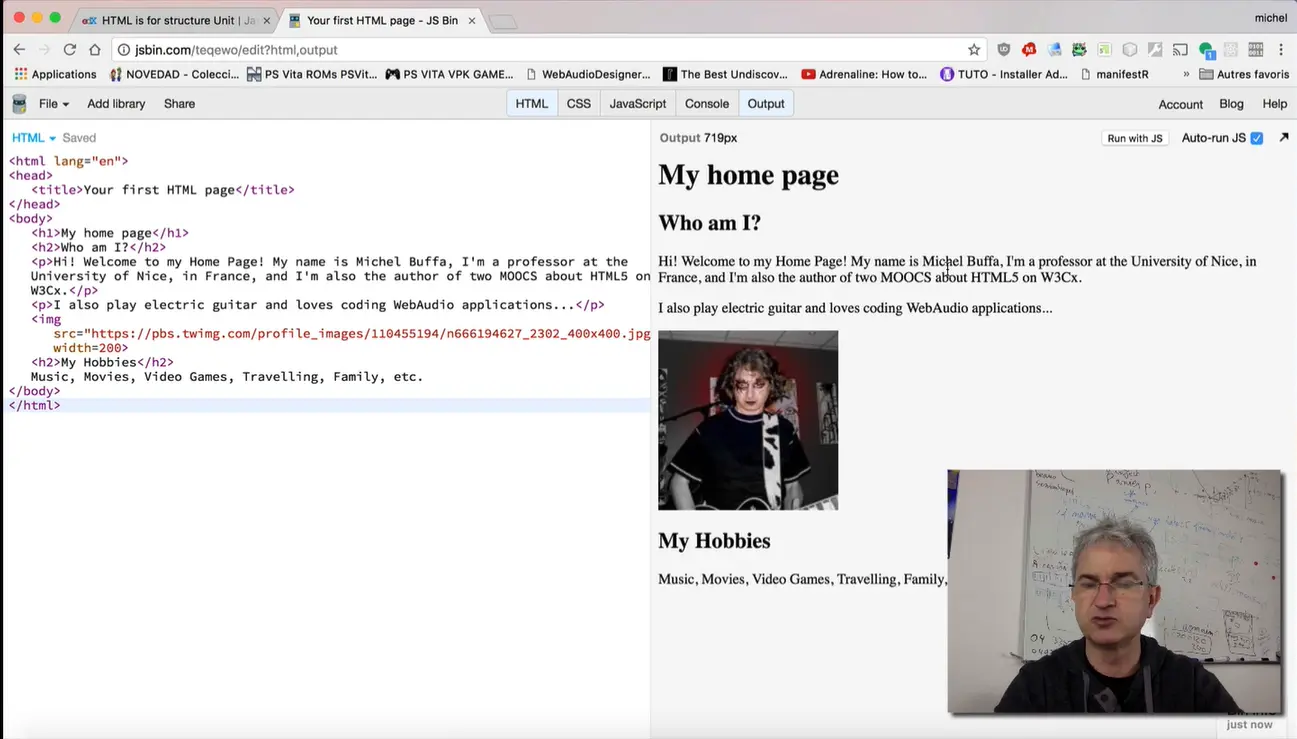Go to the browser home page
This screenshot has width=1297, height=739.
(x=95, y=50)
